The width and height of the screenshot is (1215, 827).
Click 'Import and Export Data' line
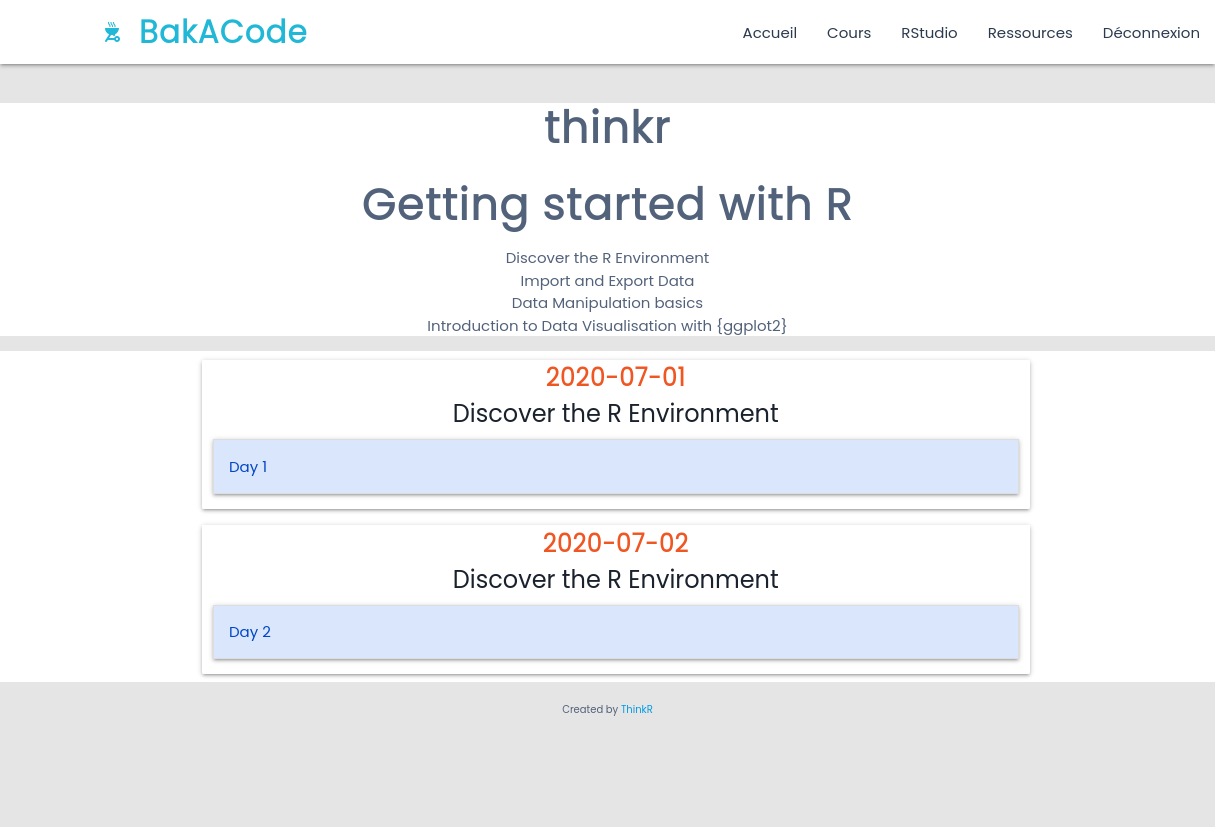point(607,281)
